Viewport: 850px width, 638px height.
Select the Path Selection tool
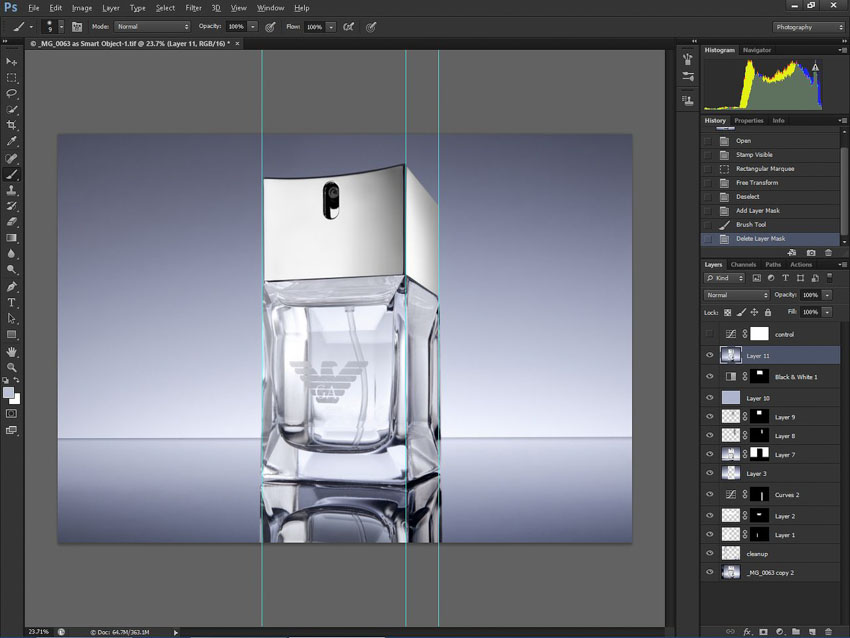[11, 318]
